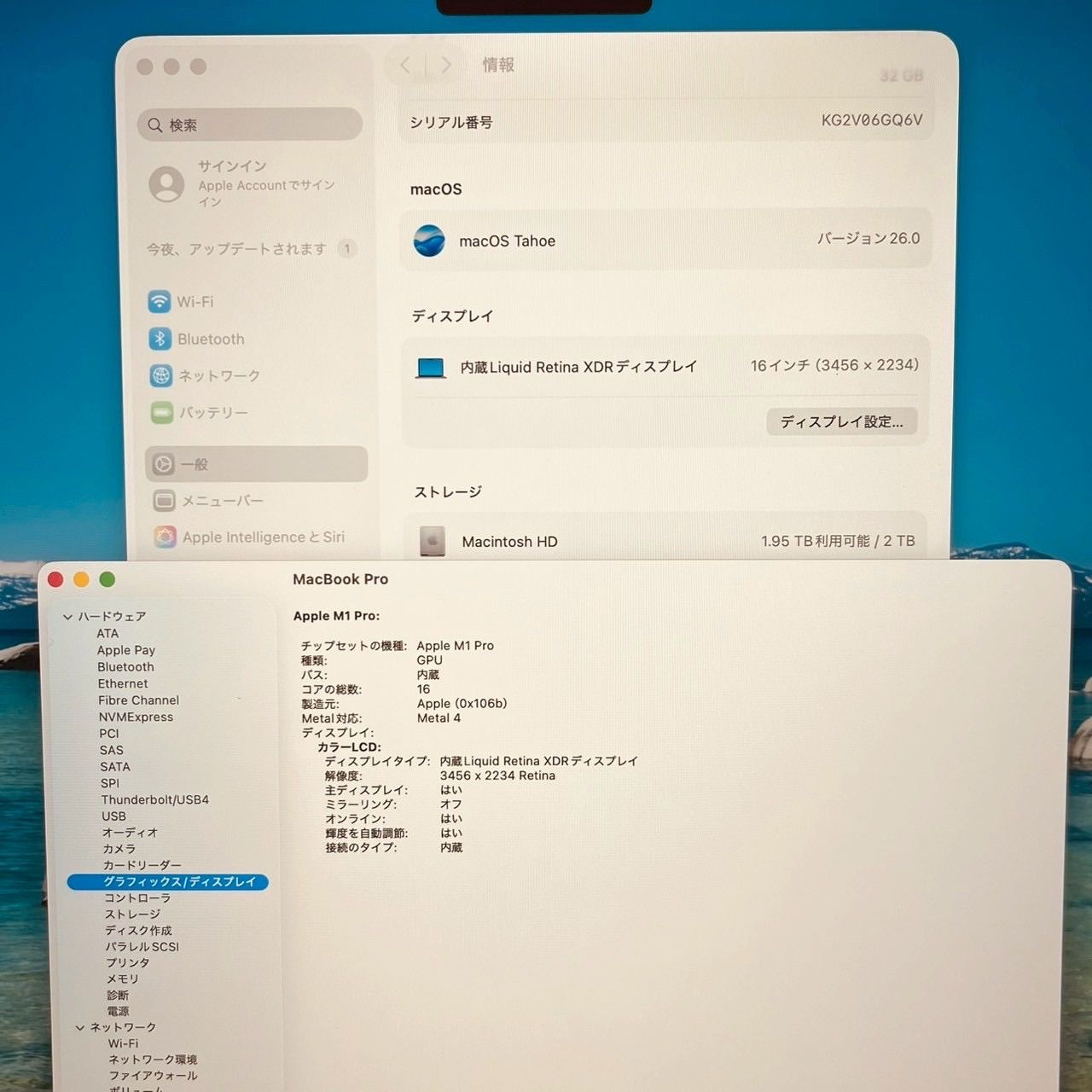This screenshot has height=1092, width=1092.
Task: Select カメラ in the hardware list
Action: coord(120,849)
